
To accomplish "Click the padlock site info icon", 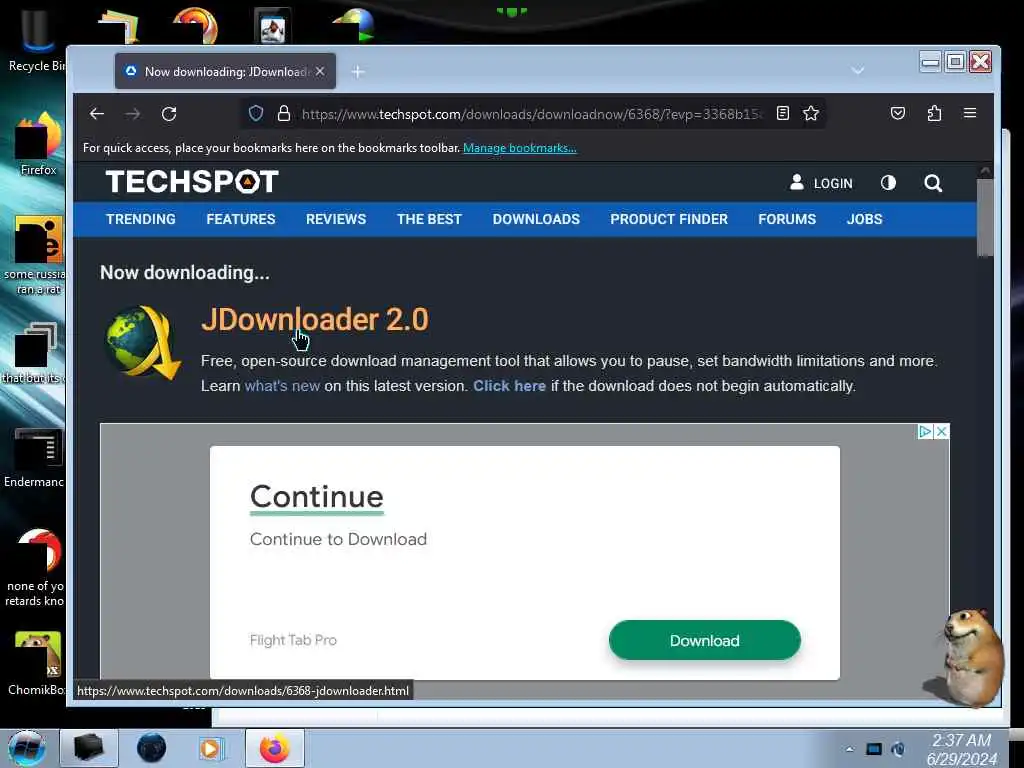I will pyautogui.click(x=283, y=114).
